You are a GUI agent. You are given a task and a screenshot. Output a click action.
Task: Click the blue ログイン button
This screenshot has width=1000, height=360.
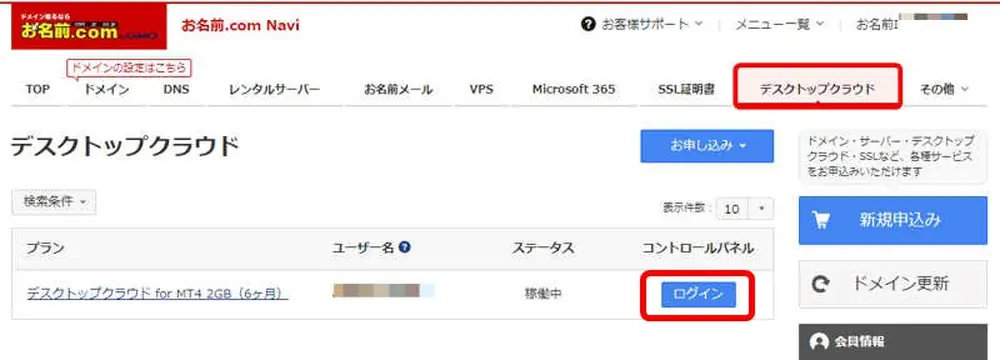click(698, 294)
